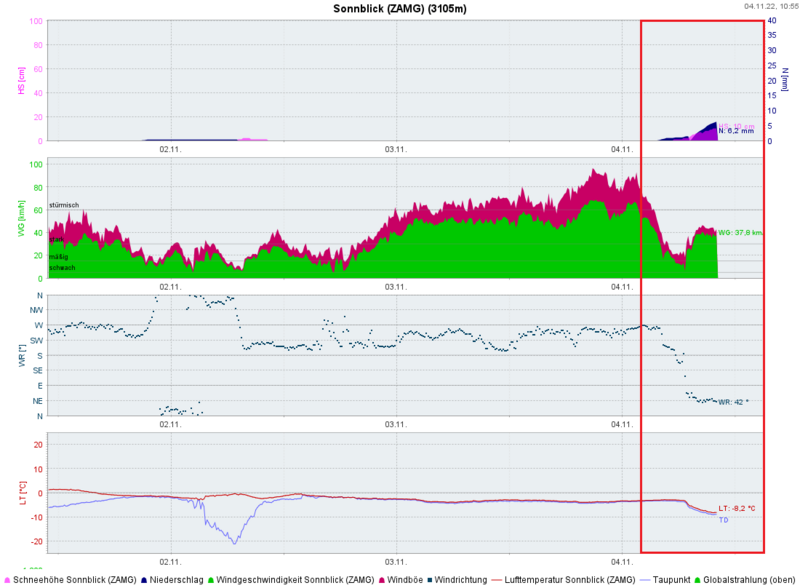Click the wind speed value WG: 37,8 km
Viewport: 800px width, 588px height.
coord(740,233)
